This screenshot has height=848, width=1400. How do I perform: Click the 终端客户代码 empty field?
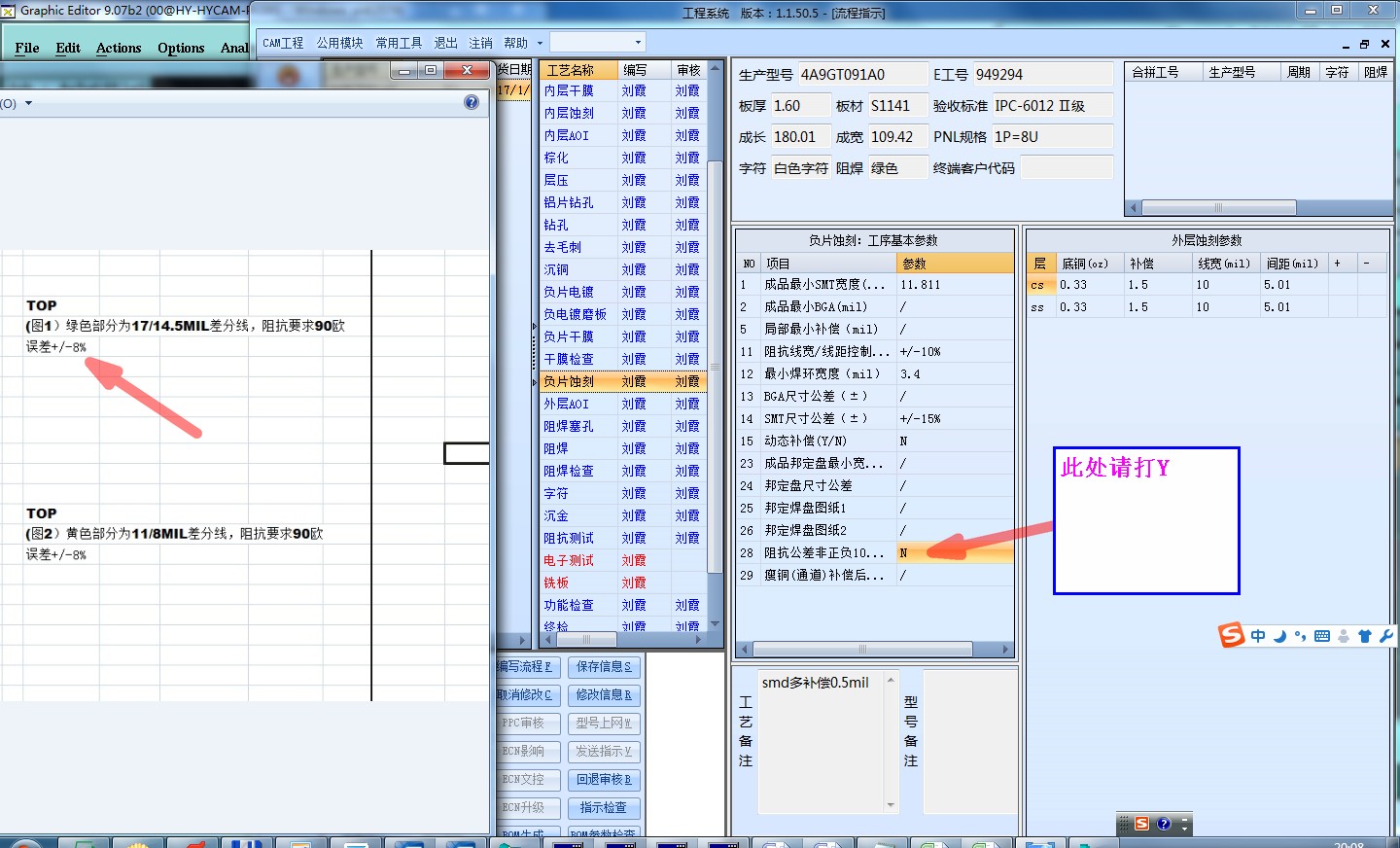(x=1067, y=168)
